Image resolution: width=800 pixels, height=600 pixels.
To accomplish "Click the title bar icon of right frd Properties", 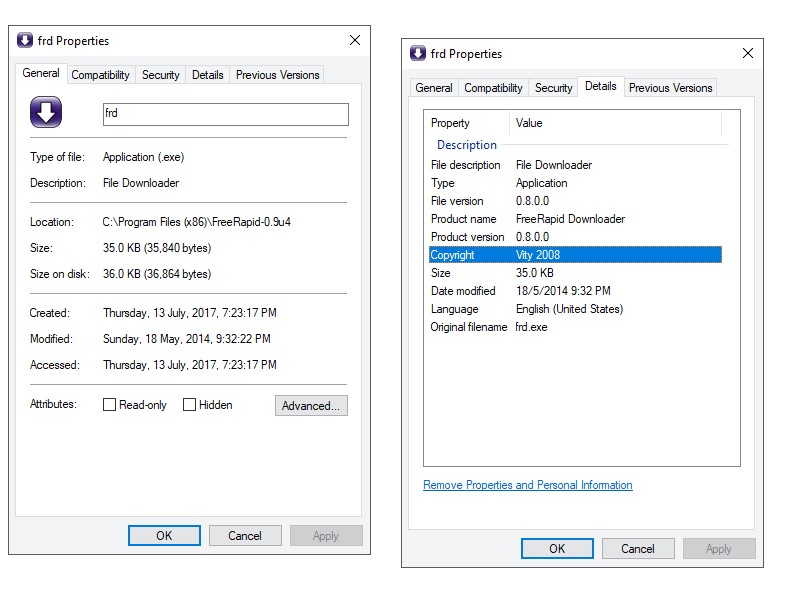I will pos(418,54).
